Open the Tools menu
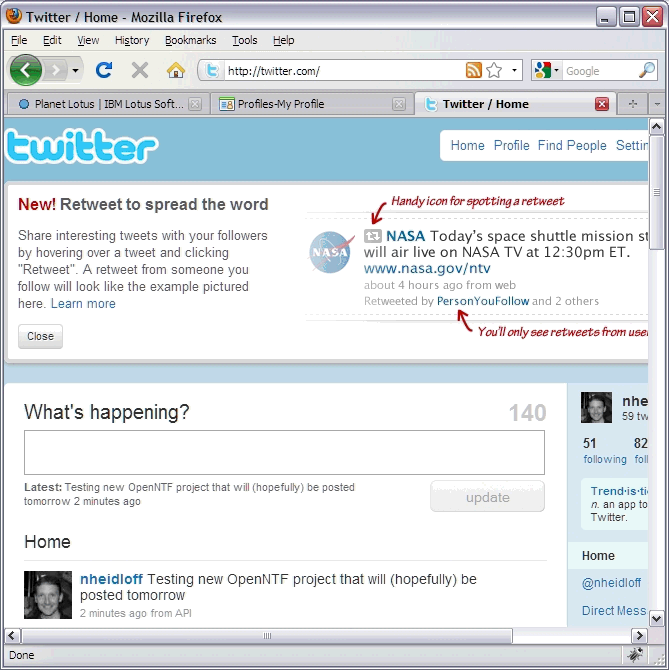 [244, 40]
